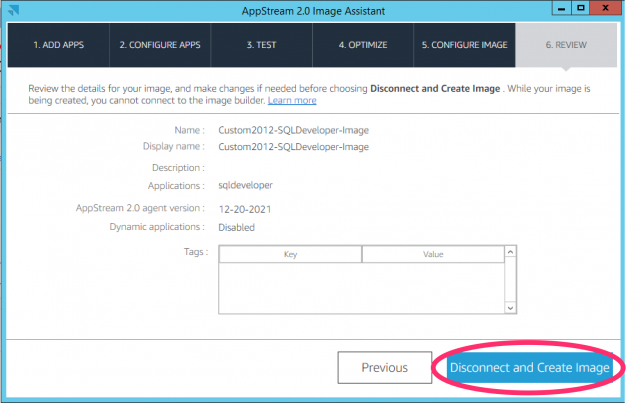
Task: Open the 3. Test step tab
Action: pos(260,45)
